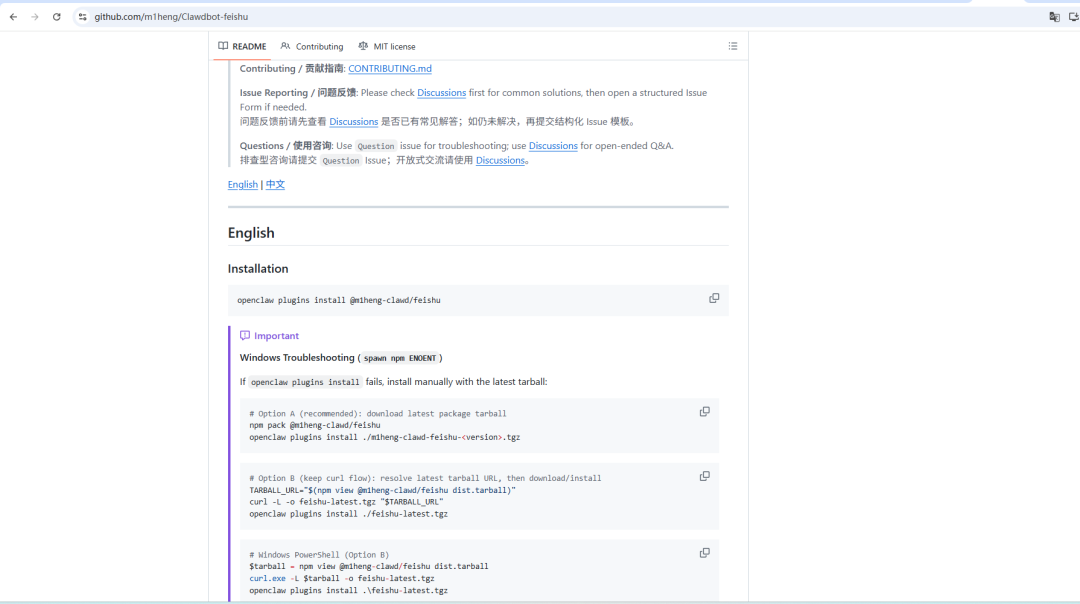Screen dimensions: 1080x604
Task: Click the 'Question' inline code in English line
Action: coord(375,146)
